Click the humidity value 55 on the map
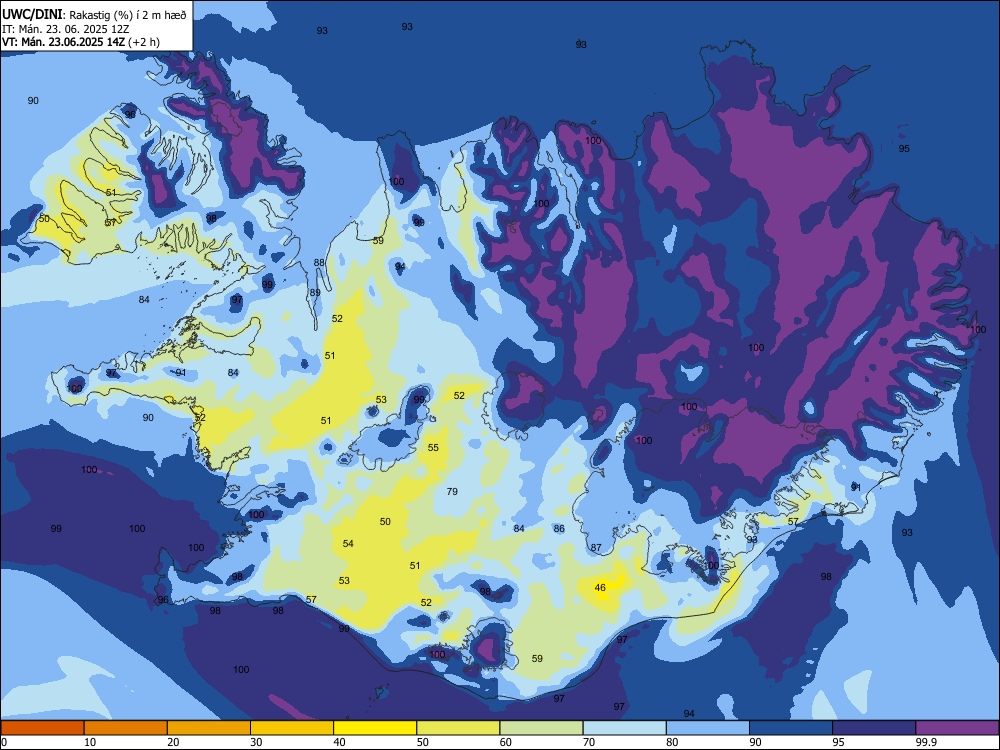Viewport: 1000px width, 750px height. click(x=433, y=448)
